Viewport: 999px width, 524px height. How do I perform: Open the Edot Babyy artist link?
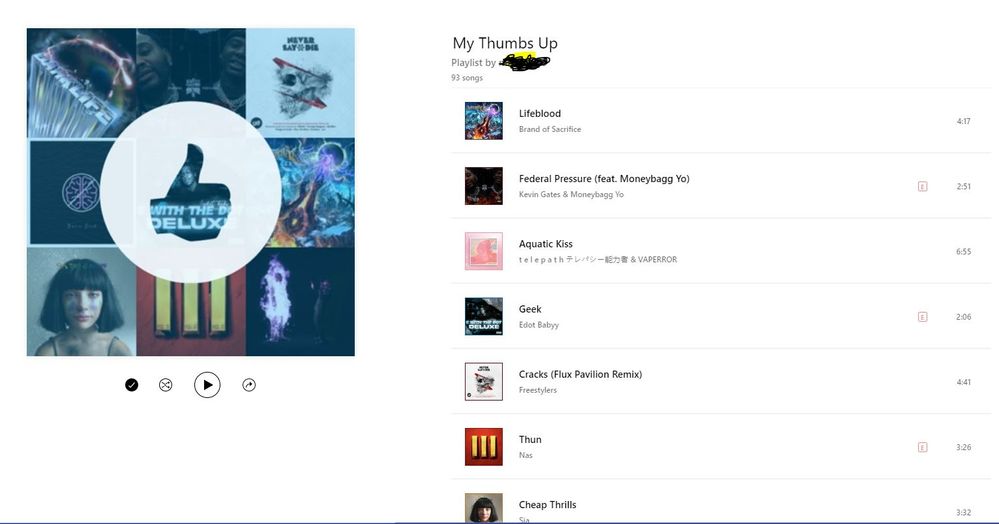pos(539,325)
